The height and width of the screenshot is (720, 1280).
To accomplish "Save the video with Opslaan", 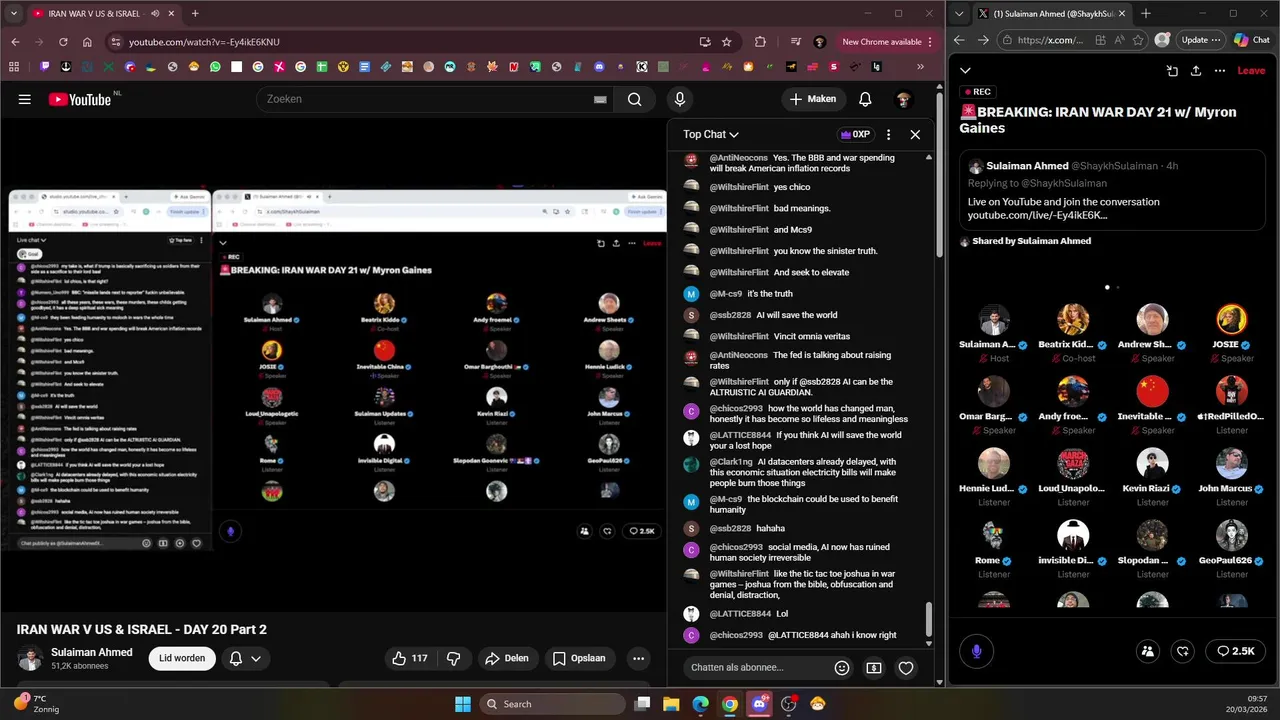I will (x=579, y=658).
